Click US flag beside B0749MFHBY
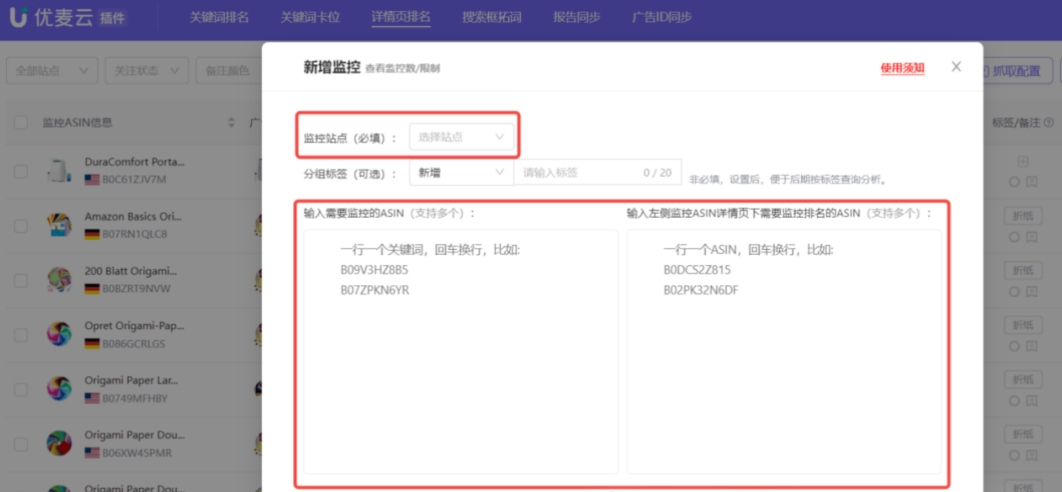The height and width of the screenshot is (492, 1062). tap(92, 398)
